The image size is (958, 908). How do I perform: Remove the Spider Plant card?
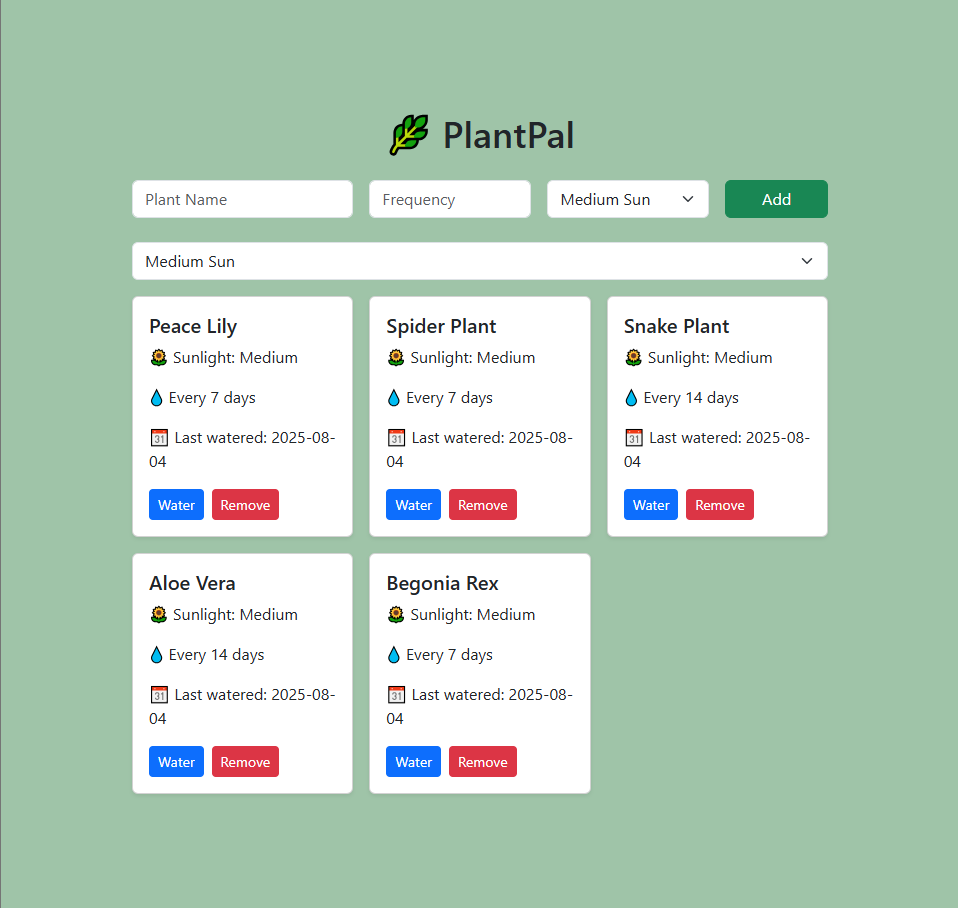pyautogui.click(x=482, y=505)
